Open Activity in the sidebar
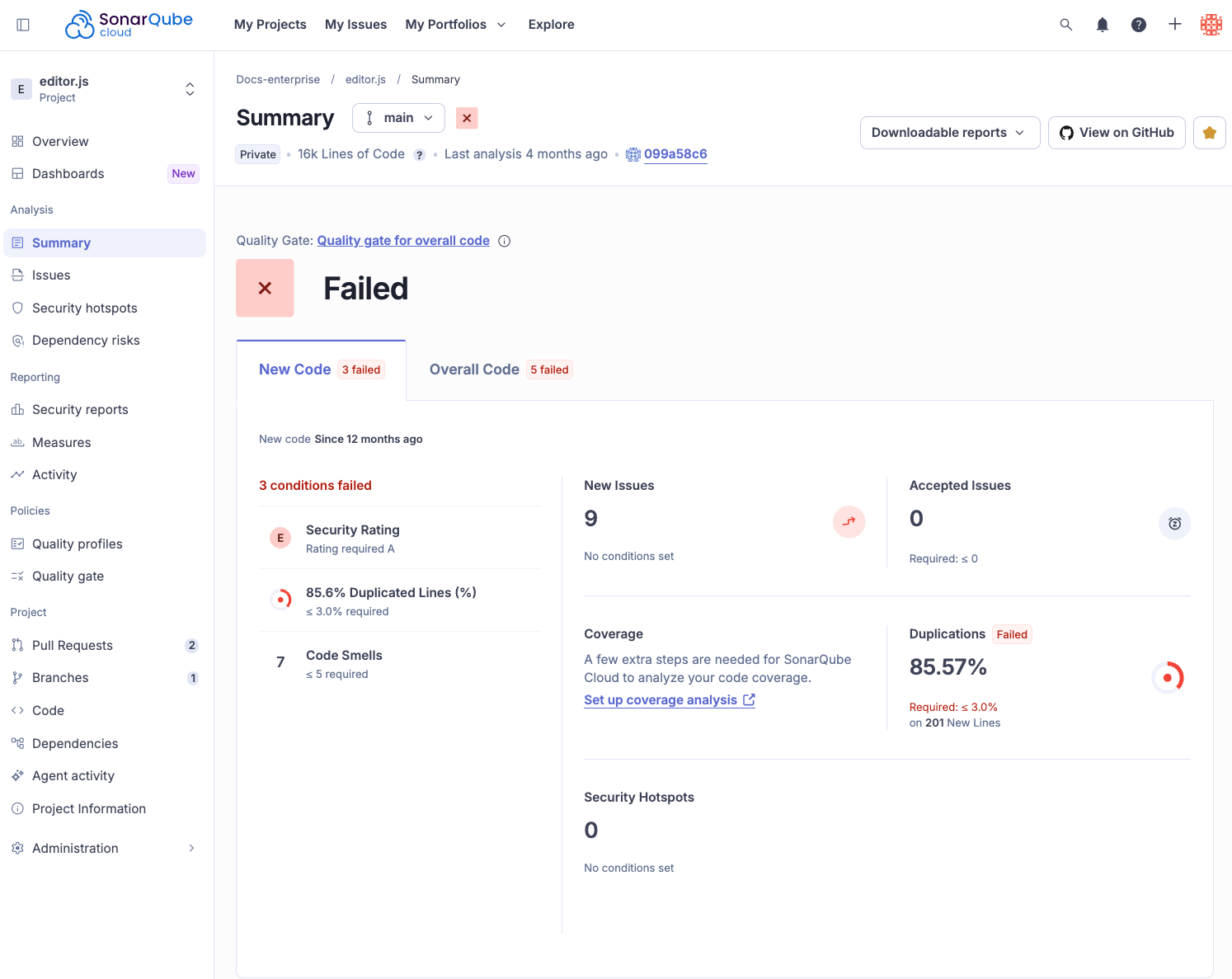This screenshot has height=979, width=1232. 105,475
